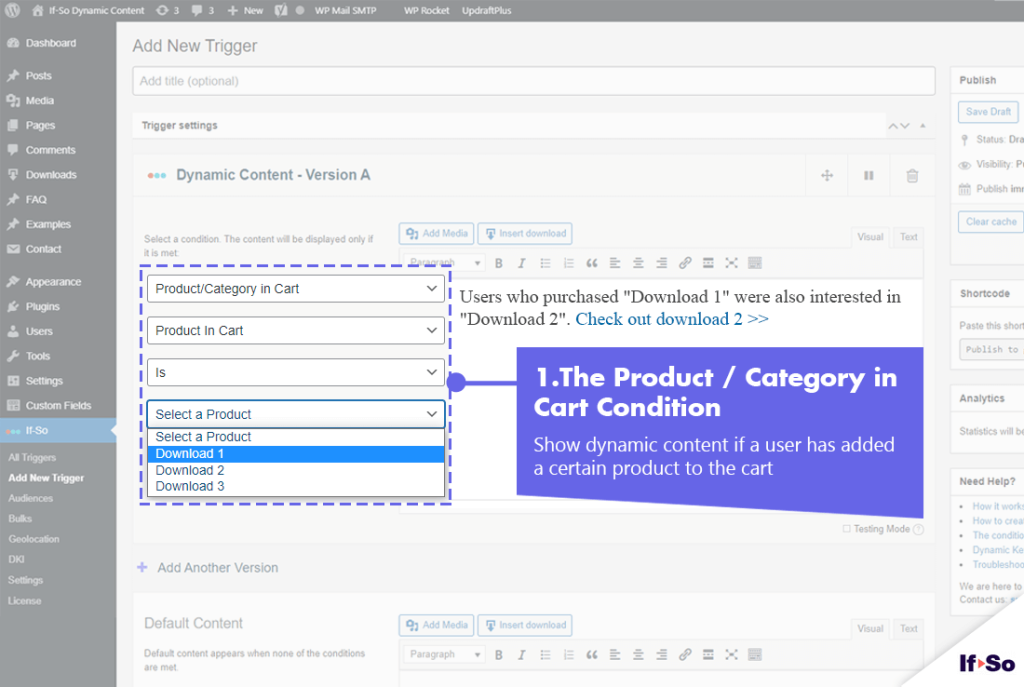Open the updates icon showing 3
The height and width of the screenshot is (687, 1024).
(x=168, y=10)
